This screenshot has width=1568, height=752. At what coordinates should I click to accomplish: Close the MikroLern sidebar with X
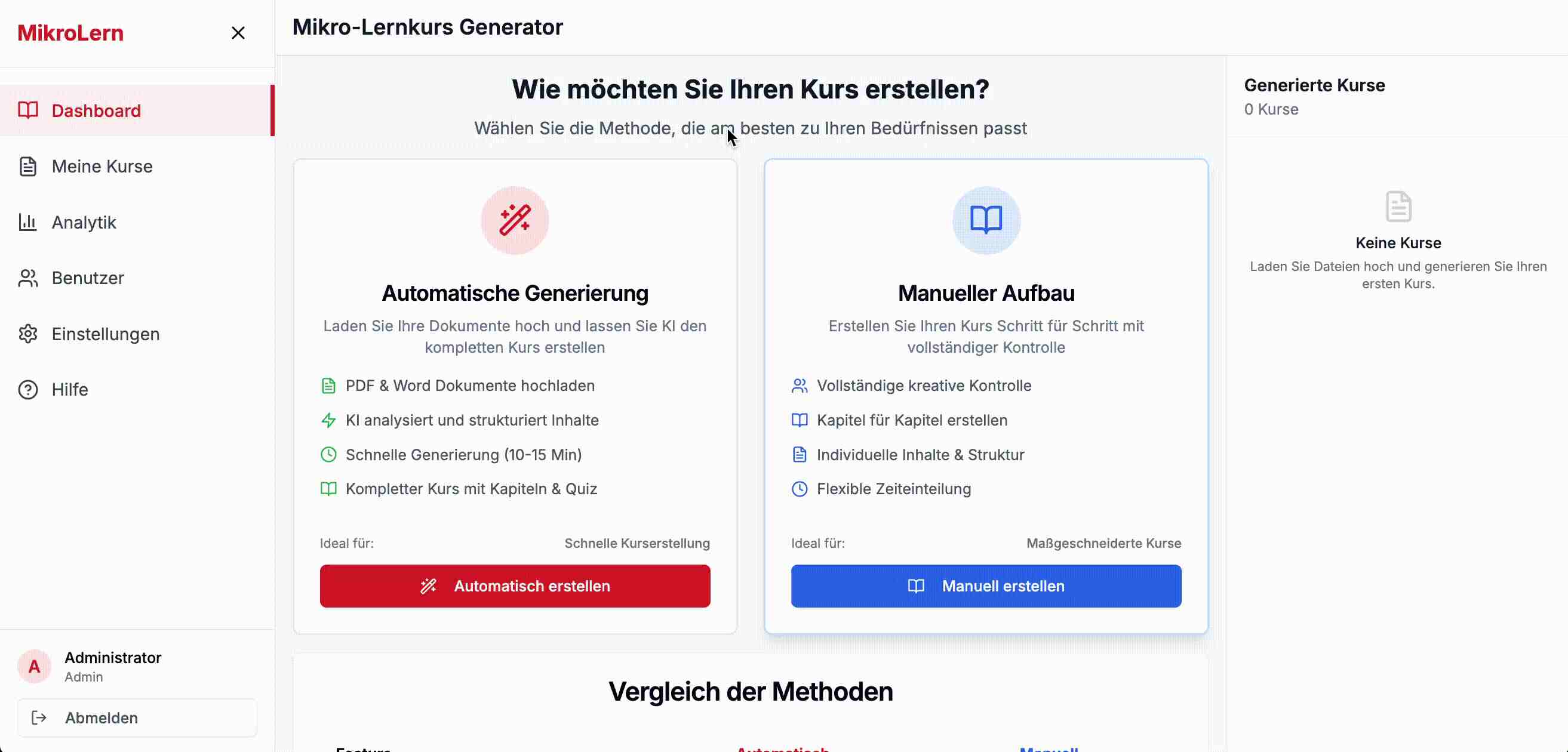coord(238,33)
